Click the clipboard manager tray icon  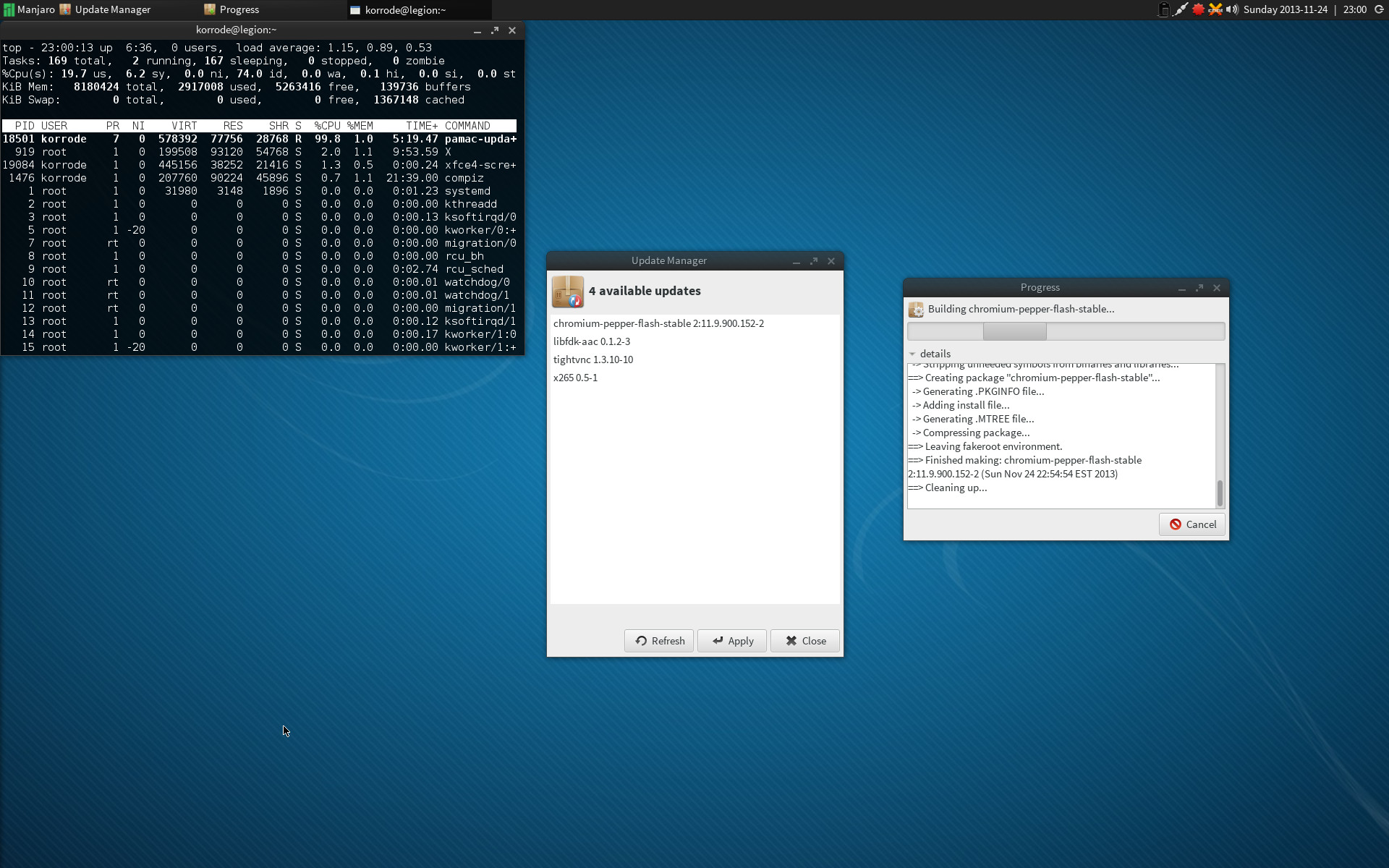[1163, 9]
